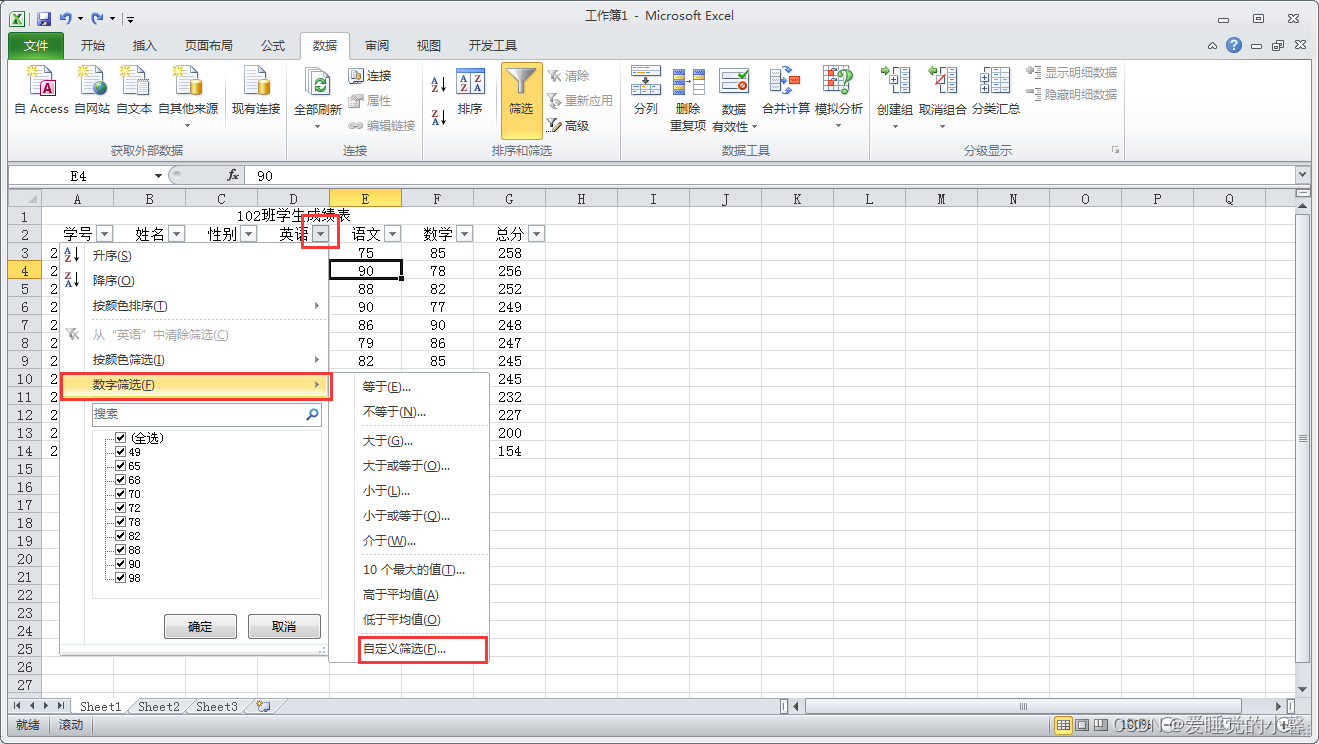Uncheck value 88 in filter list

click(x=121, y=550)
